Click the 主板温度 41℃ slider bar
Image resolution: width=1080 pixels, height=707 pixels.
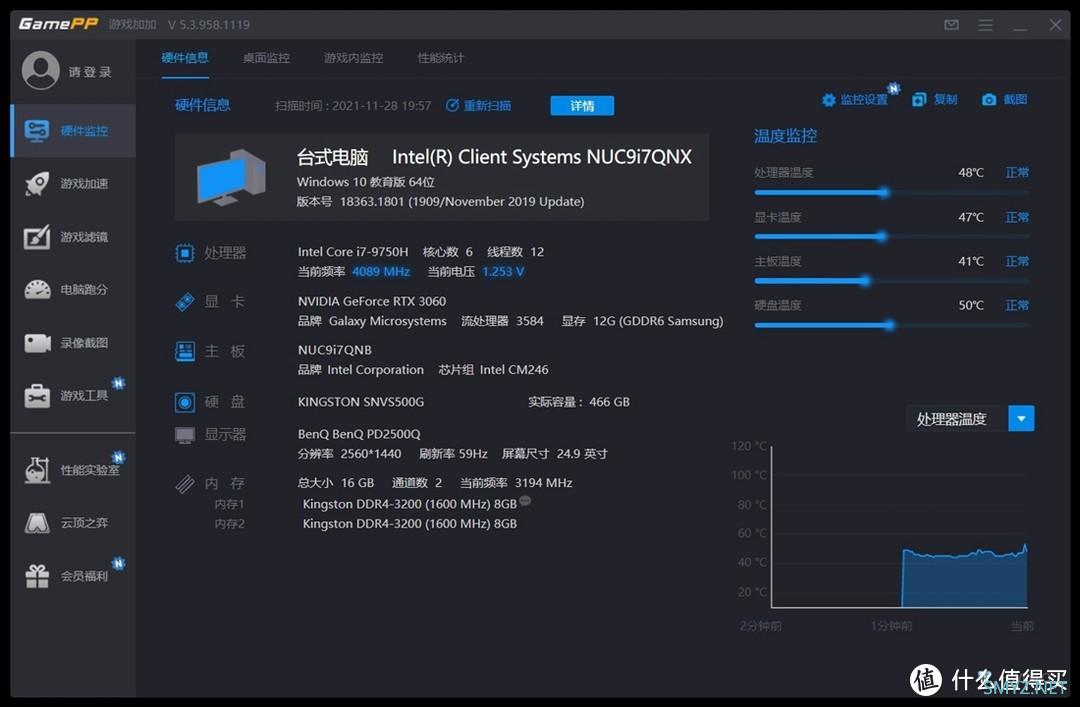891,281
